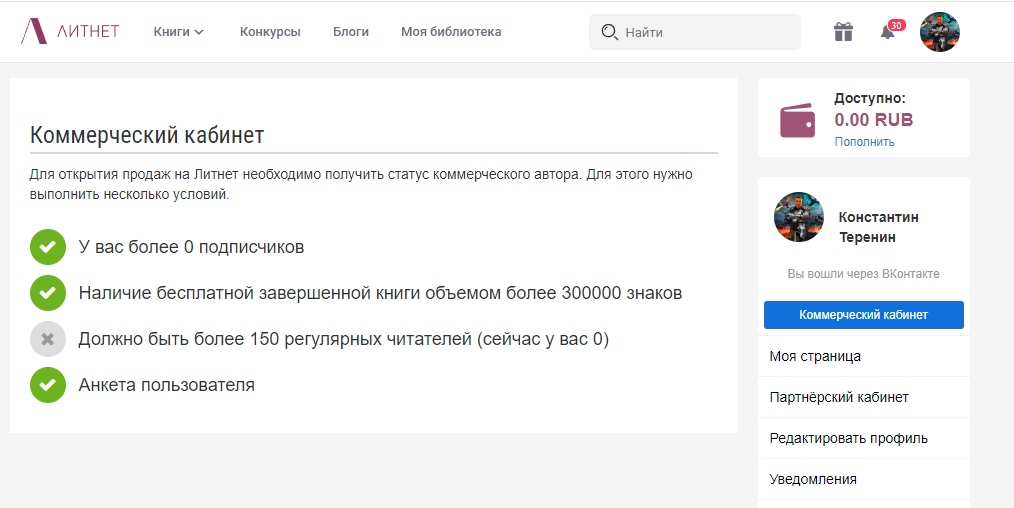The height and width of the screenshot is (508, 1014).
Task: Click the 0.00 RUB balance
Action: click(874, 120)
